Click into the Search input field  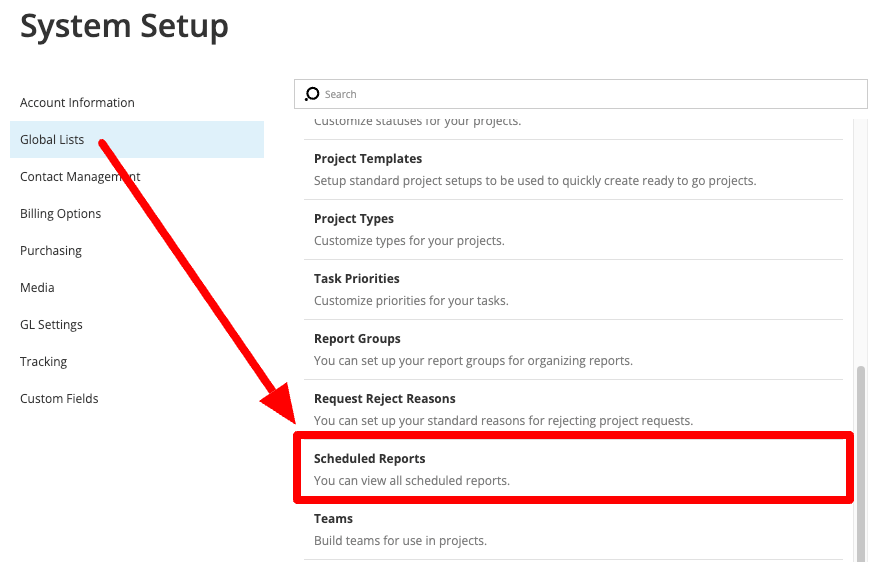580,94
